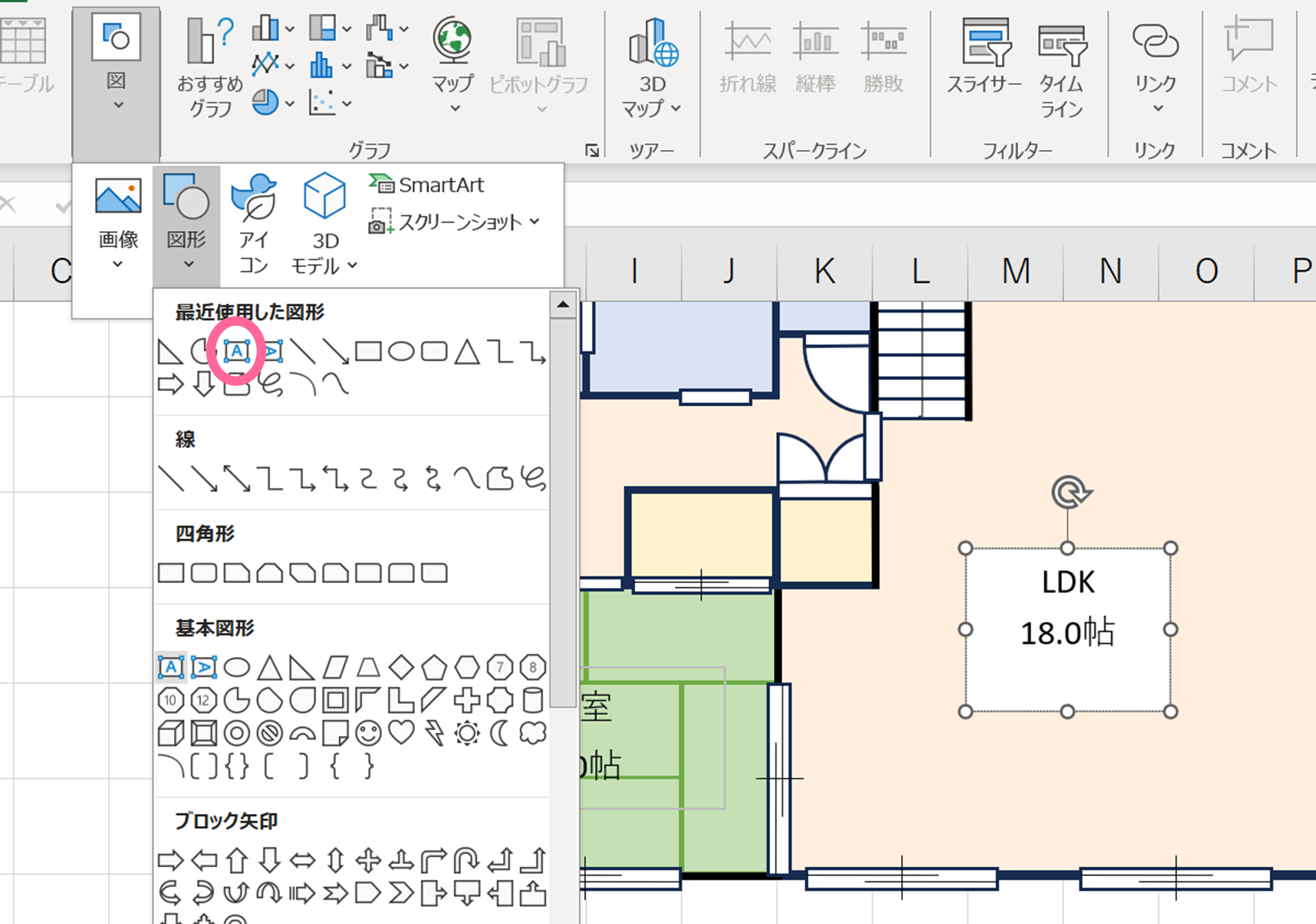Image resolution: width=1316 pixels, height=924 pixels.
Task: Open the chart group dialog launcher
Action: click(x=592, y=151)
